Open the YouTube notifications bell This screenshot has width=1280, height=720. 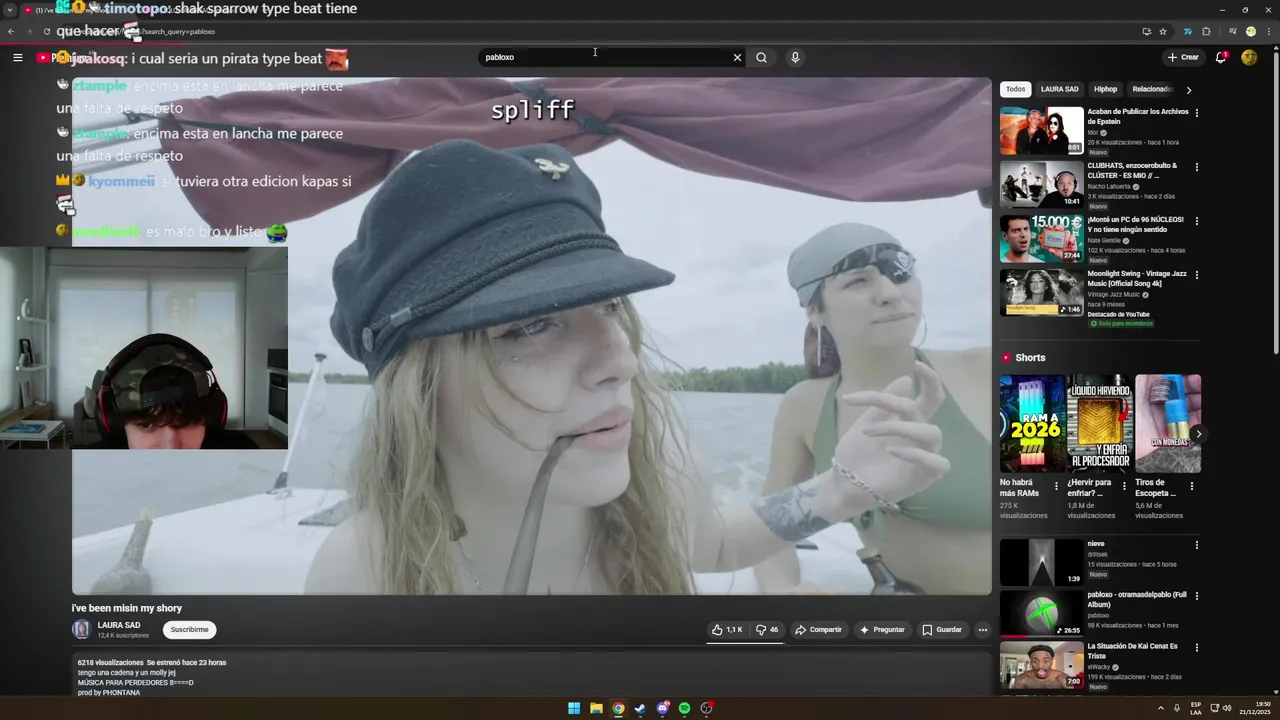pyautogui.click(x=1221, y=58)
